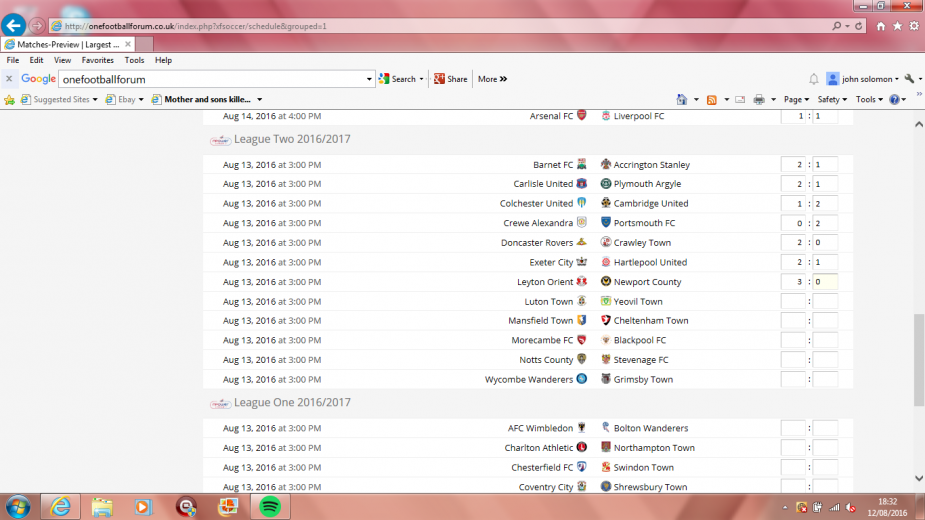Image resolution: width=925 pixels, height=520 pixels.
Task: Click the Google toolbar wrench icon
Action: tap(909, 79)
